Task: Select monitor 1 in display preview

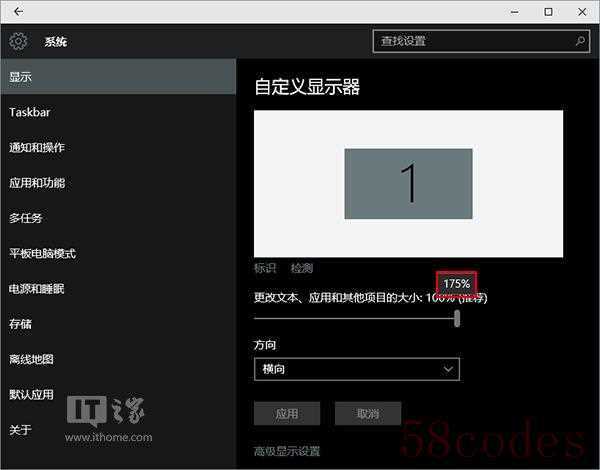Action: pyautogui.click(x=408, y=183)
